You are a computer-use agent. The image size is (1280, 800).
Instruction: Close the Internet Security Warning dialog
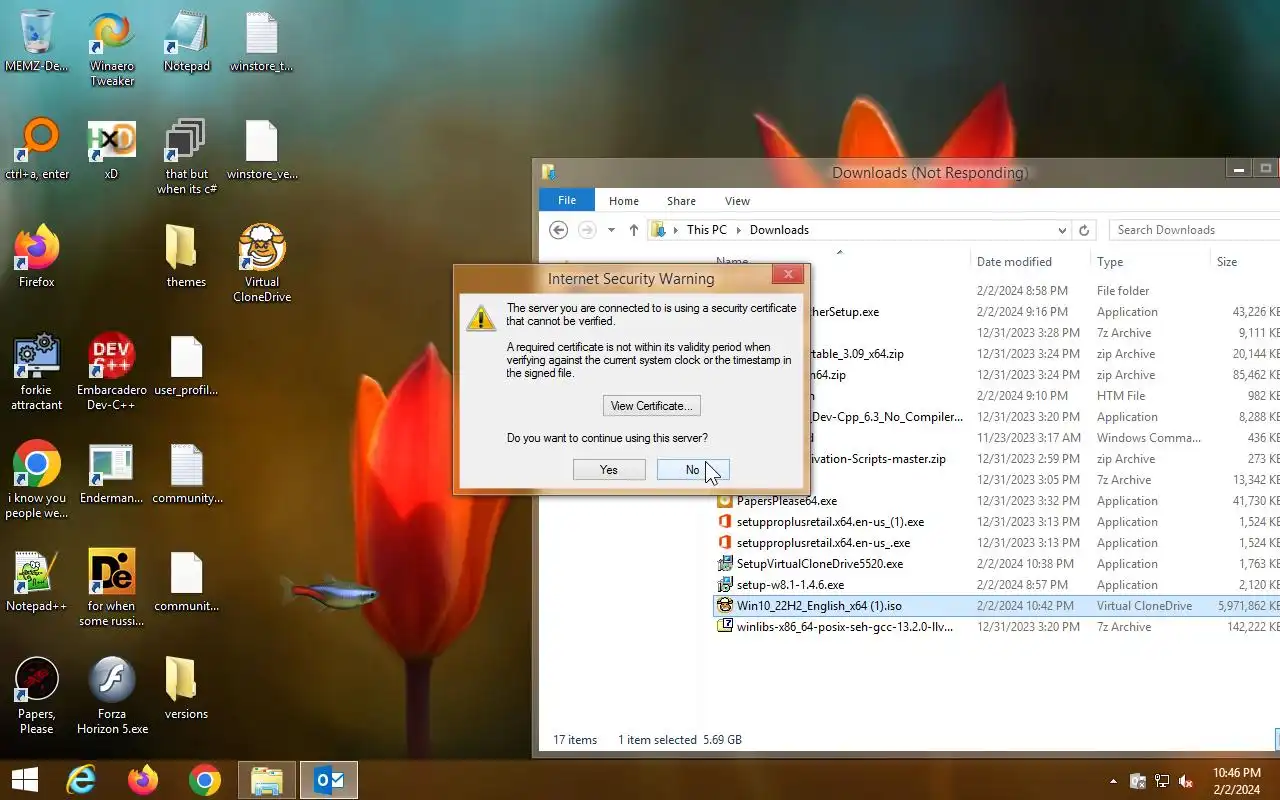pyautogui.click(x=788, y=274)
